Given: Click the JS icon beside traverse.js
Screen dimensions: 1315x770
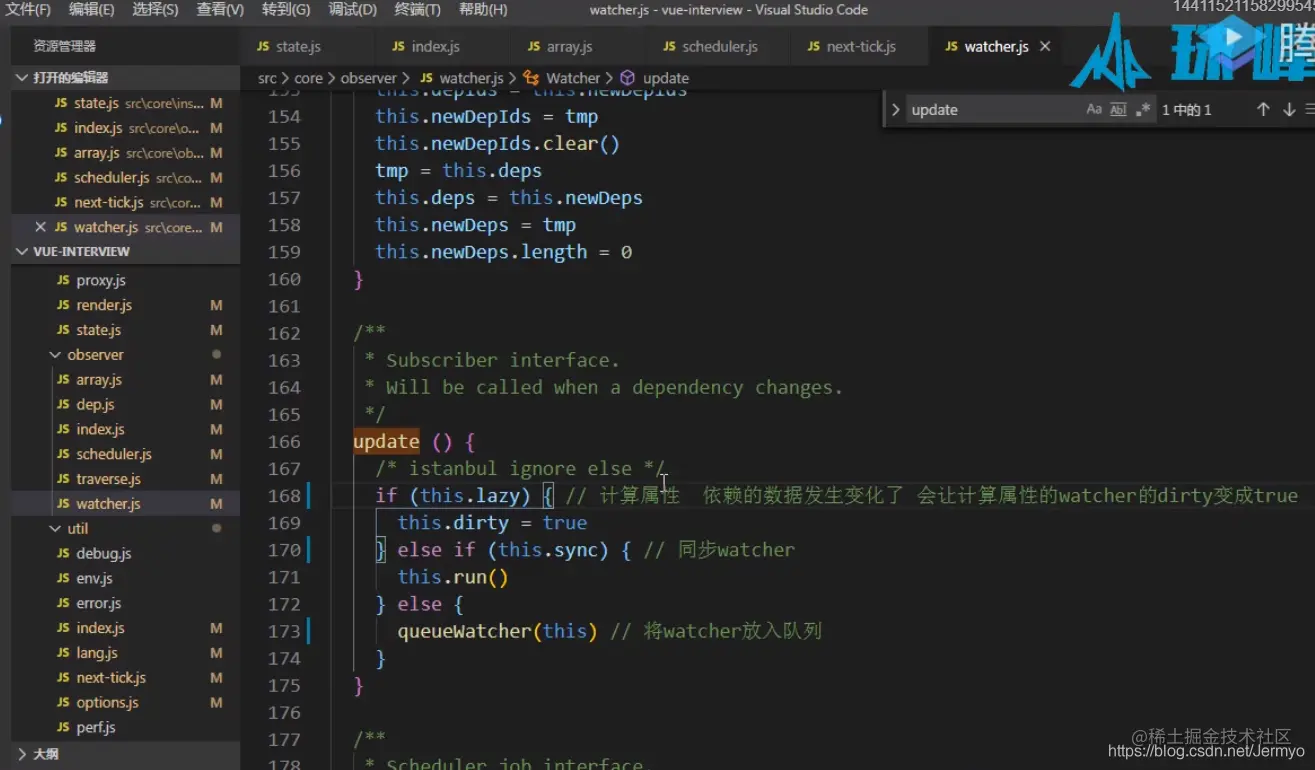Looking at the screenshot, I should pos(64,480).
